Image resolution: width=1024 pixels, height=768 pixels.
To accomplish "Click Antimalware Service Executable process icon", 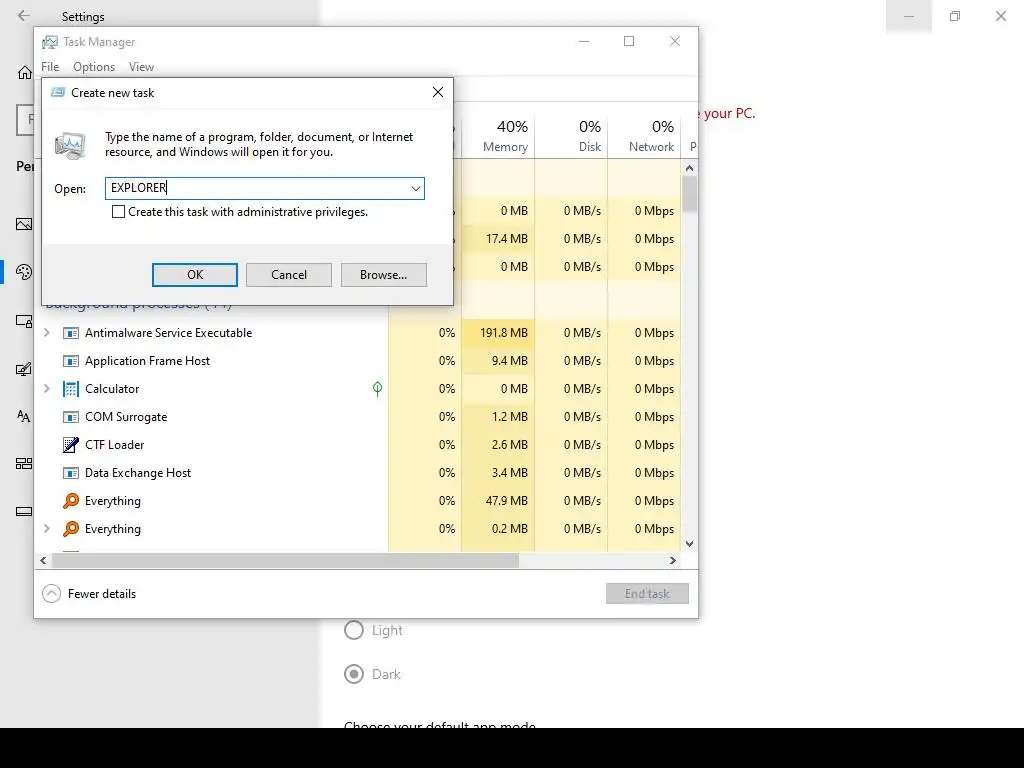I will tap(71, 333).
